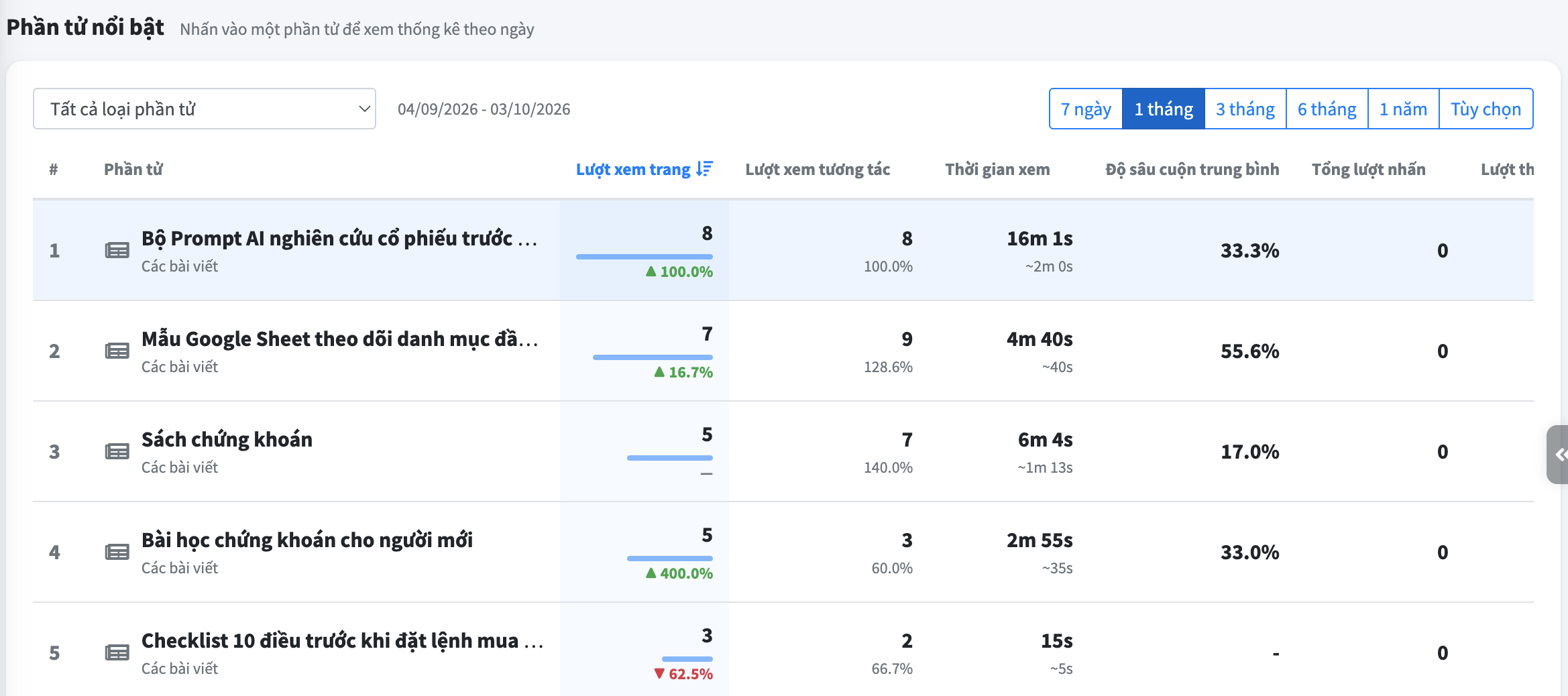
Task: Expand the side panel chevron handle
Action: click(x=1559, y=455)
